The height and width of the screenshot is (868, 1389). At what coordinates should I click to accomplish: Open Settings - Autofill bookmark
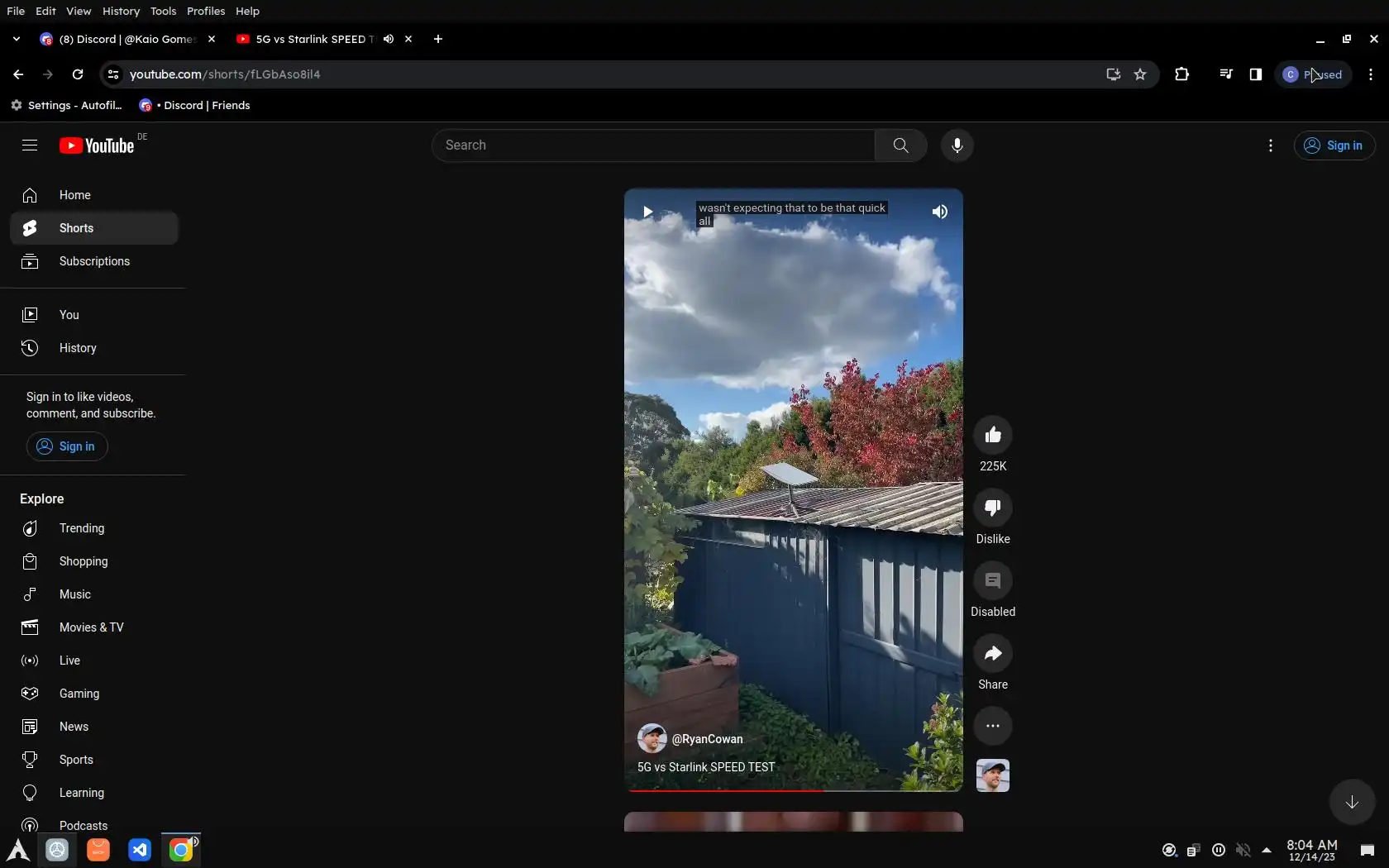click(66, 105)
